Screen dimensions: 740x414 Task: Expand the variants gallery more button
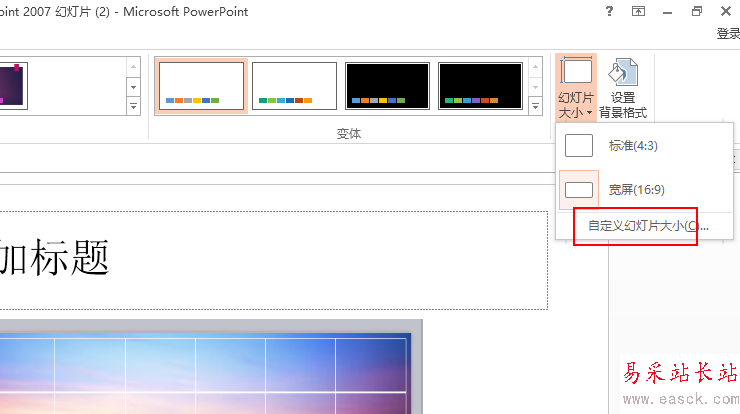tap(536, 106)
